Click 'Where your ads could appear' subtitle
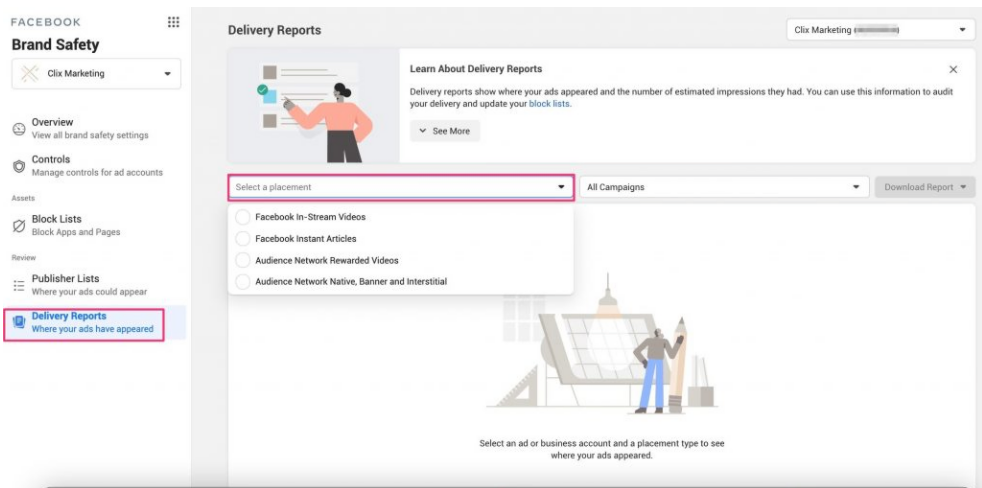982x488 pixels. click(x=90, y=292)
